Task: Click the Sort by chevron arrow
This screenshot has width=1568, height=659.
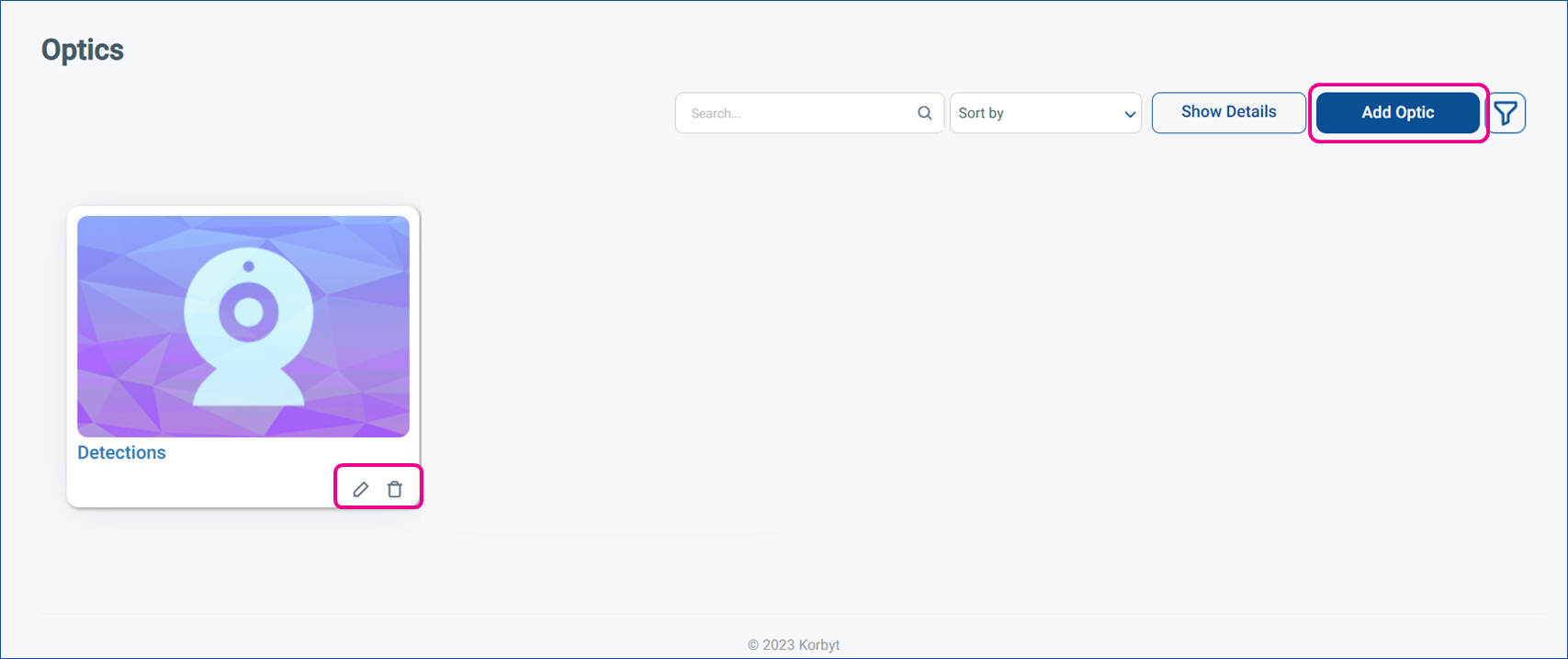Action: 1130,114
